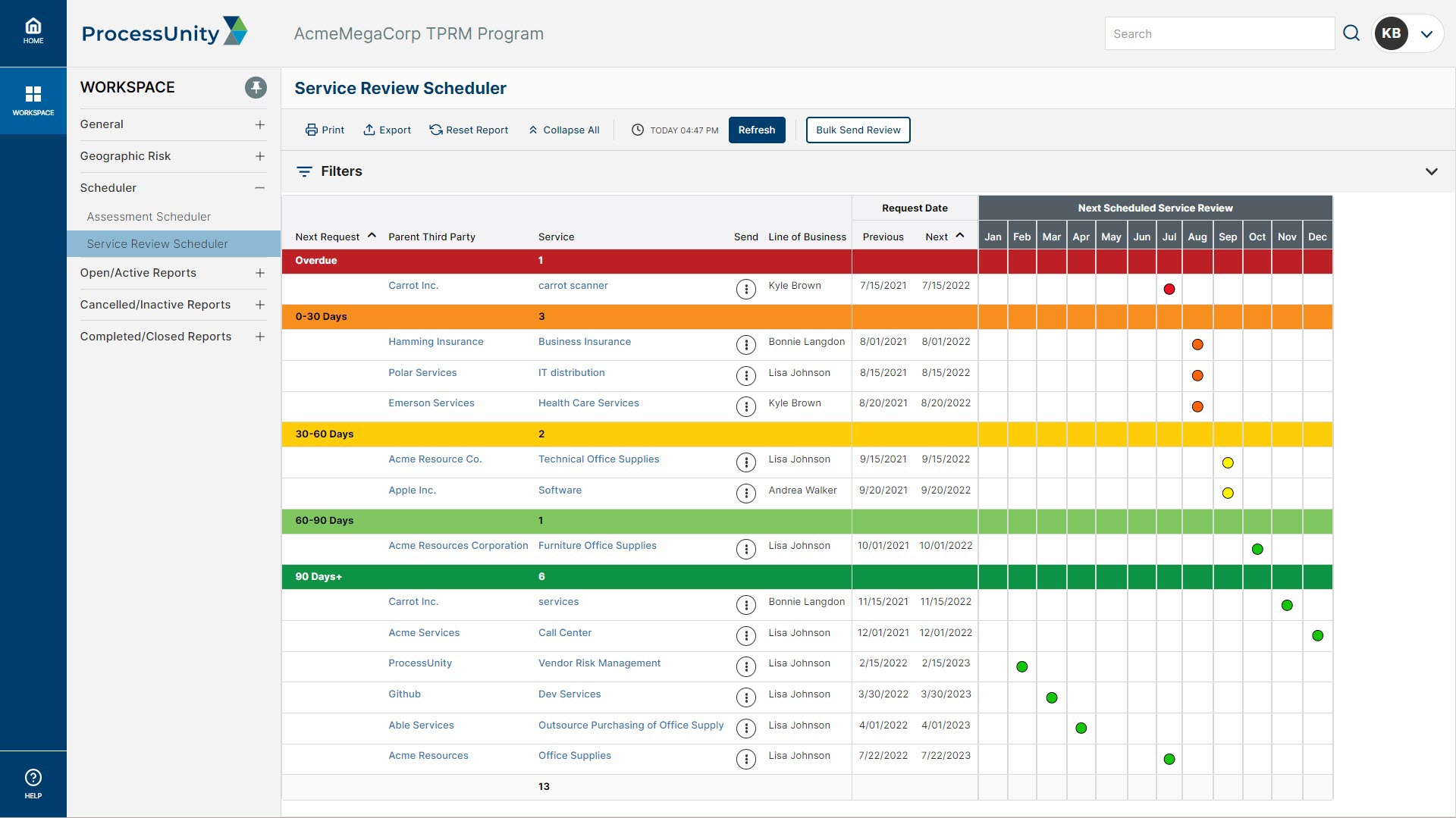Screen dimensions: 1456x818
Task: Open send menu for IT distribution
Action: pyautogui.click(x=746, y=376)
